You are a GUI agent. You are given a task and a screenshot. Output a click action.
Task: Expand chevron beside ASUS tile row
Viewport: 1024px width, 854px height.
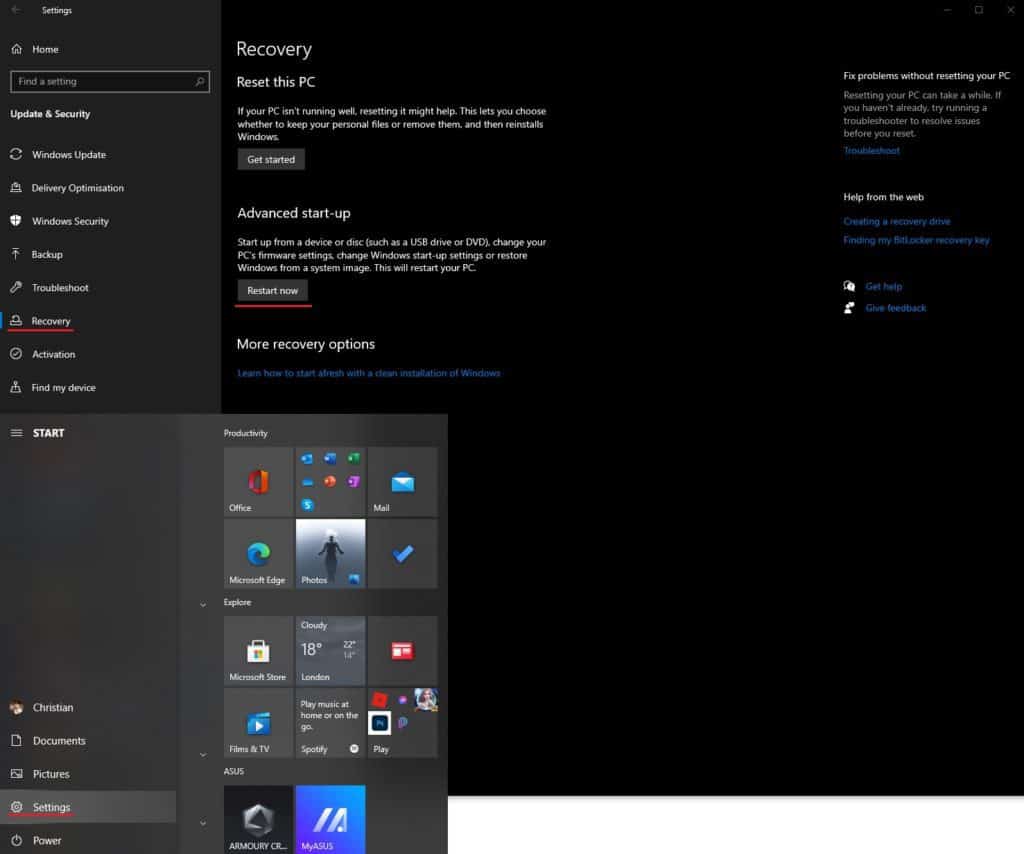[x=203, y=823]
